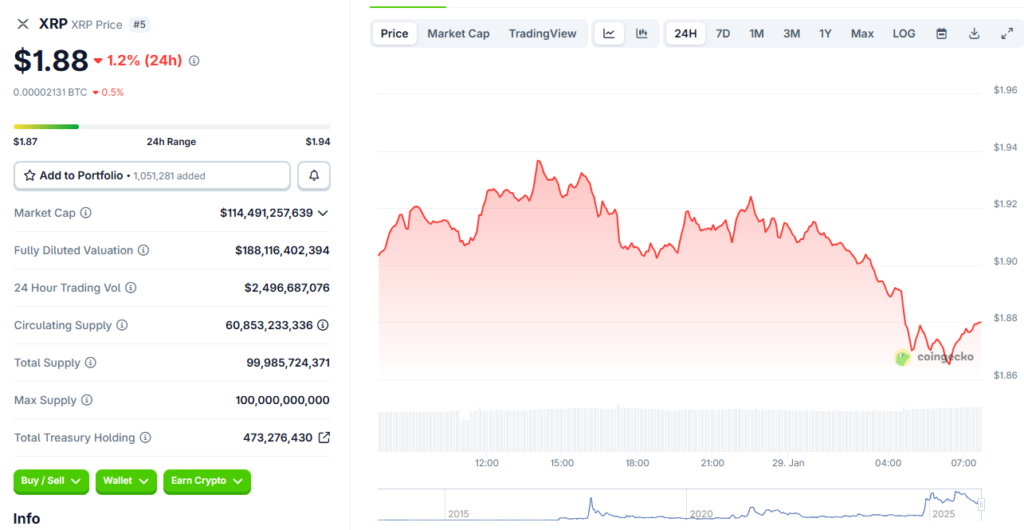This screenshot has width=1024, height=530.
Task: Click info icon next to Market Cap
Action: coord(86,213)
